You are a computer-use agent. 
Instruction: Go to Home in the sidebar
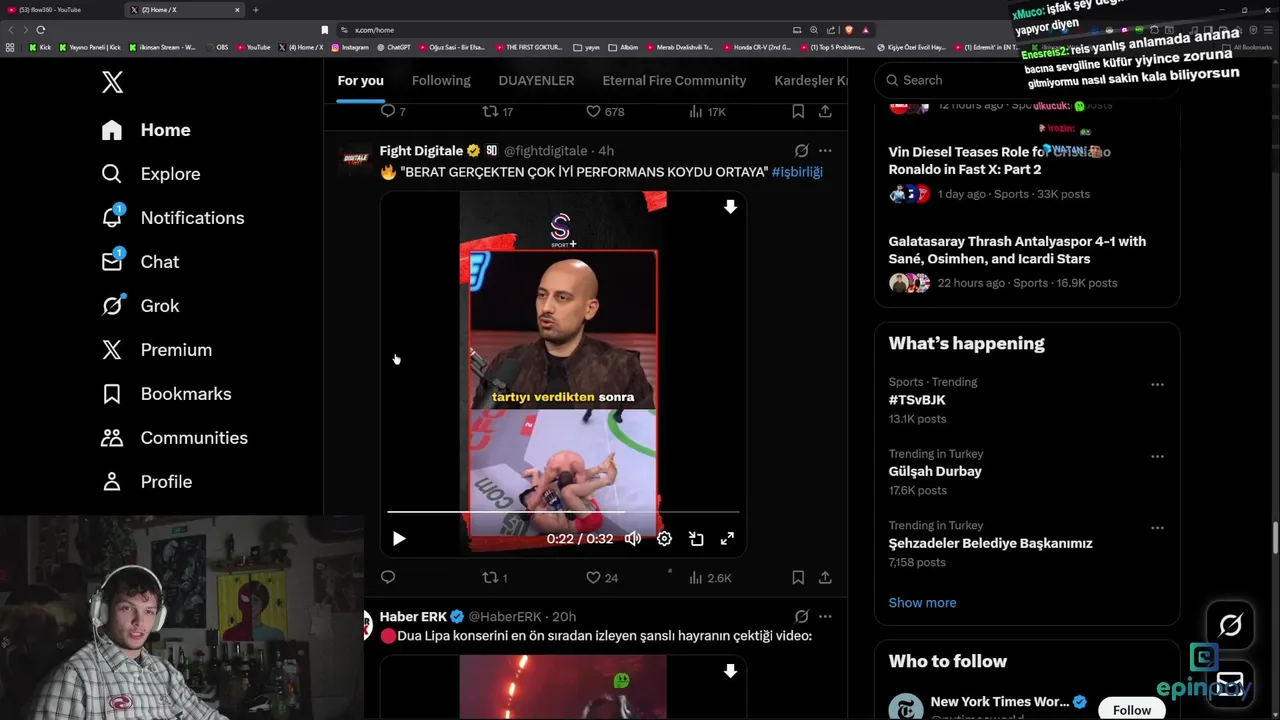[x=146, y=130]
